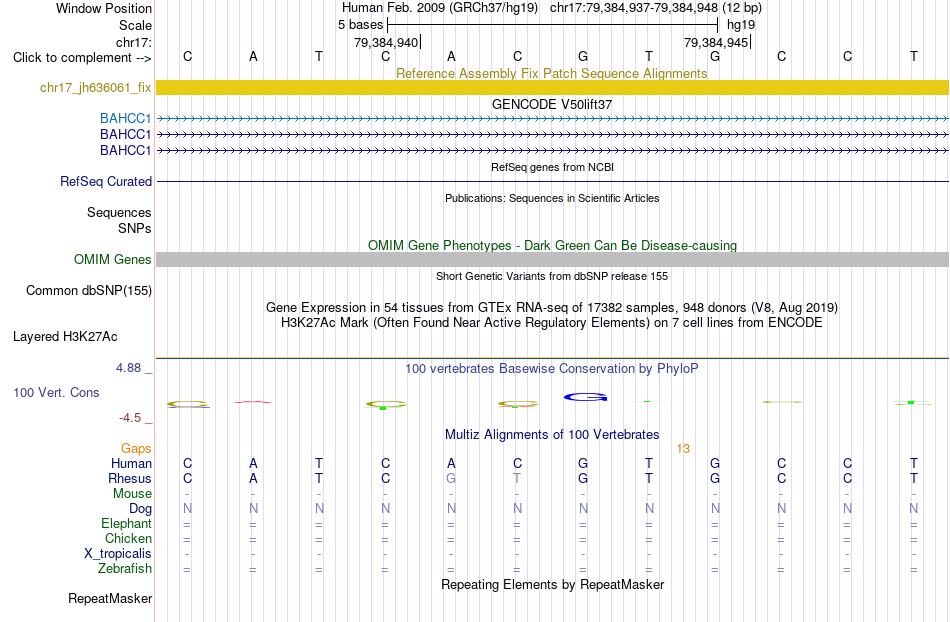
Task: Click the blue G PhyloP conservation logo
Action: (x=585, y=397)
